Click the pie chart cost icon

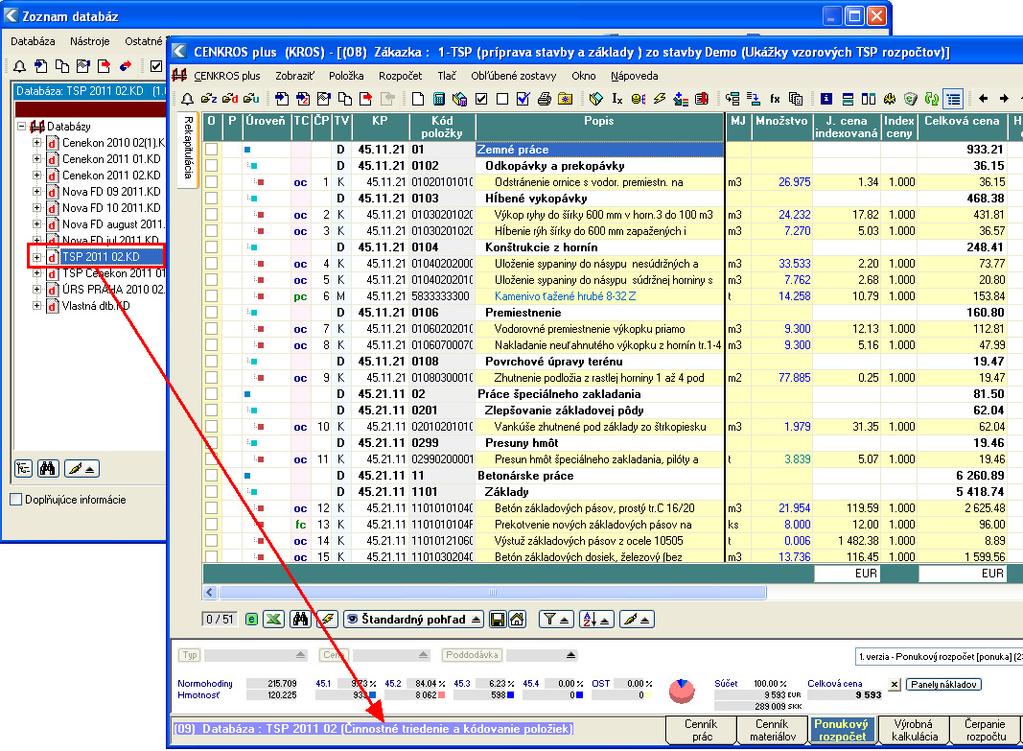tap(682, 690)
